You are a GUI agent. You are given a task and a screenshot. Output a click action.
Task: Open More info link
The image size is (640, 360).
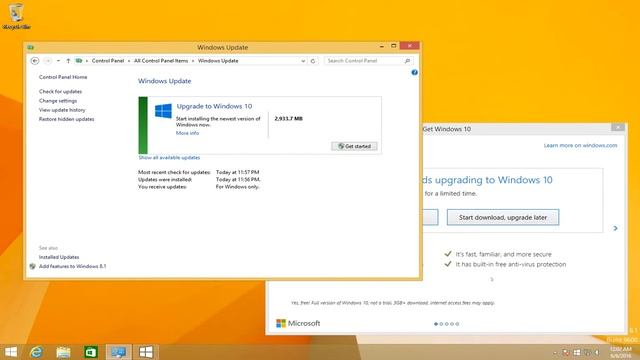coord(187,133)
